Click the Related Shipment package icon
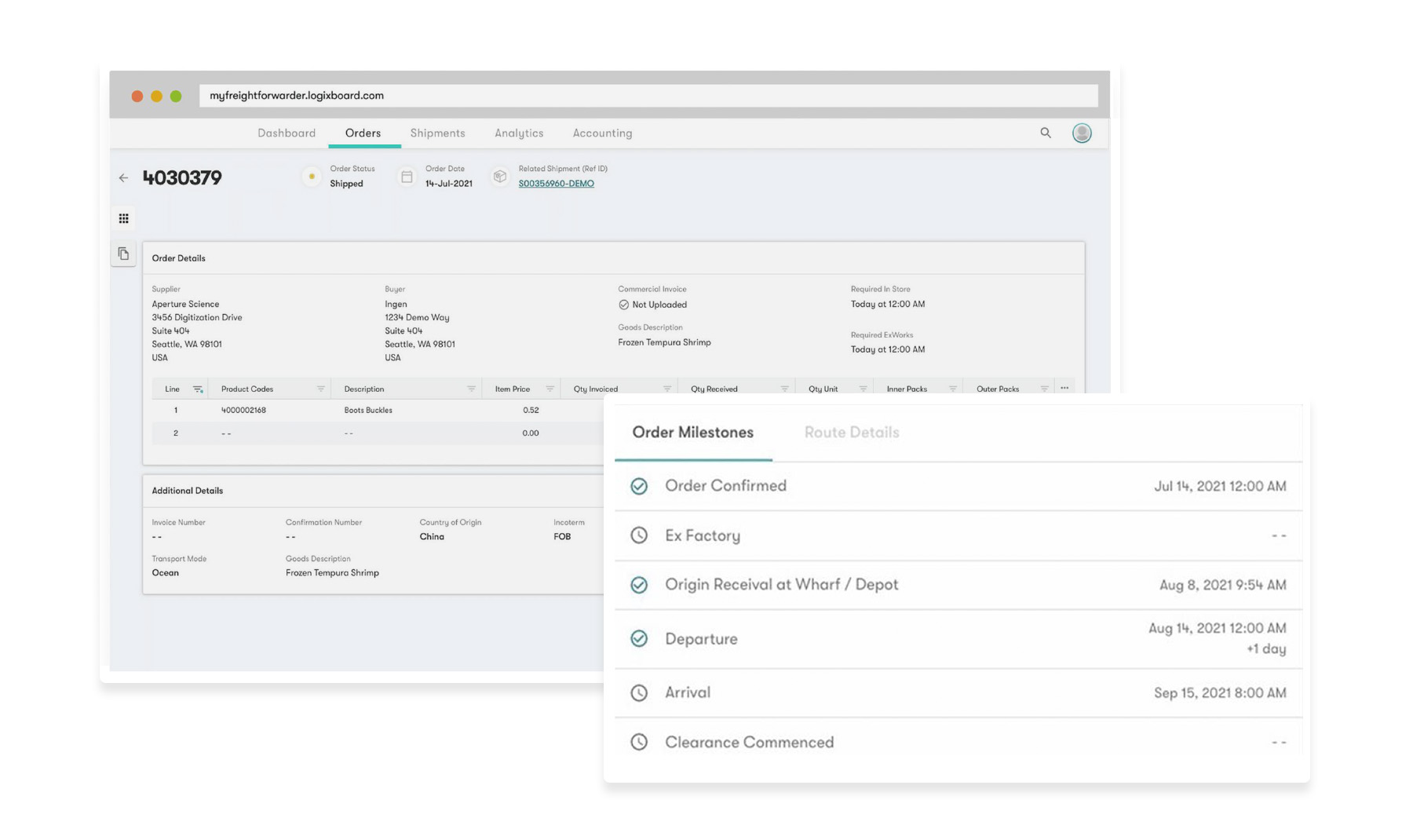The height and width of the screenshot is (840, 1424). pyautogui.click(x=500, y=177)
